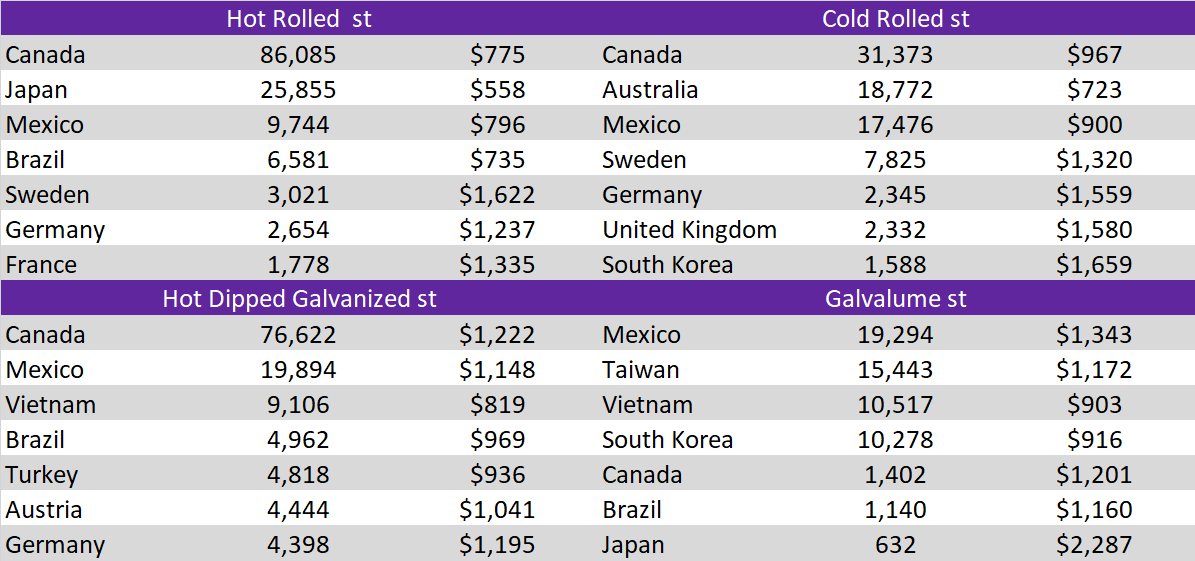Click Japan's Hot Rolled price $558
The height and width of the screenshot is (561, 1195).
coord(497,89)
